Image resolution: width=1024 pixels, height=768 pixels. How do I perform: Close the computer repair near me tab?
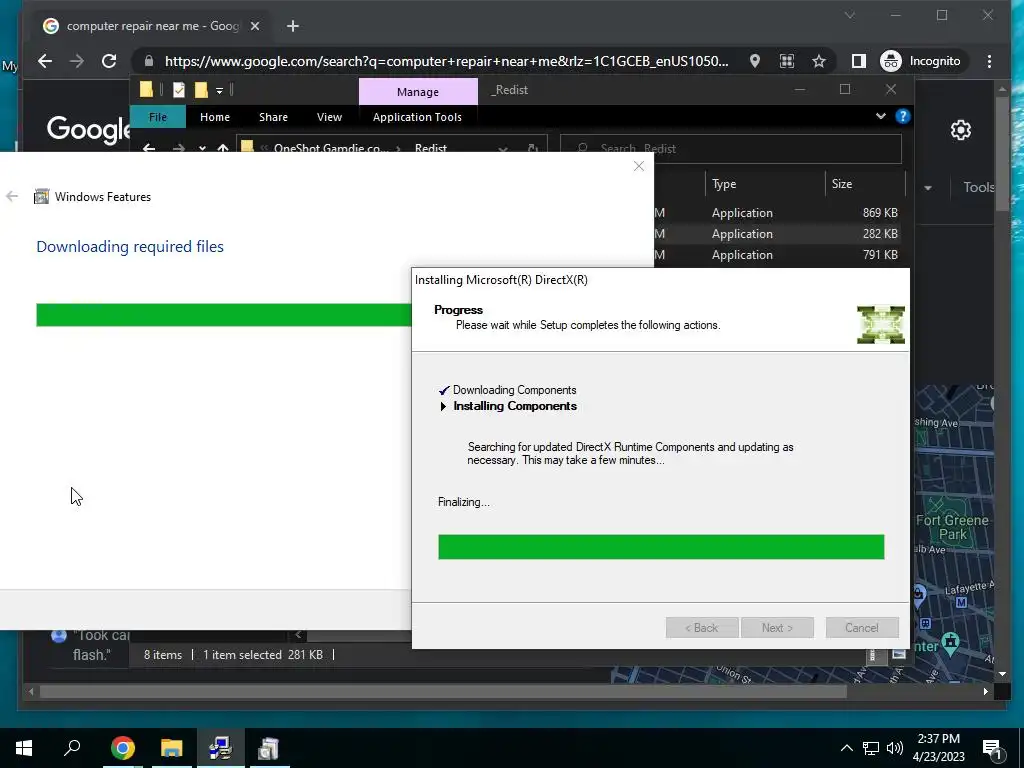pos(255,26)
